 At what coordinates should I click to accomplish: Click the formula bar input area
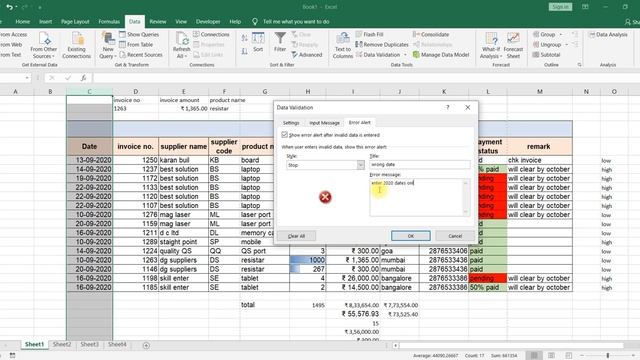(x=365, y=78)
